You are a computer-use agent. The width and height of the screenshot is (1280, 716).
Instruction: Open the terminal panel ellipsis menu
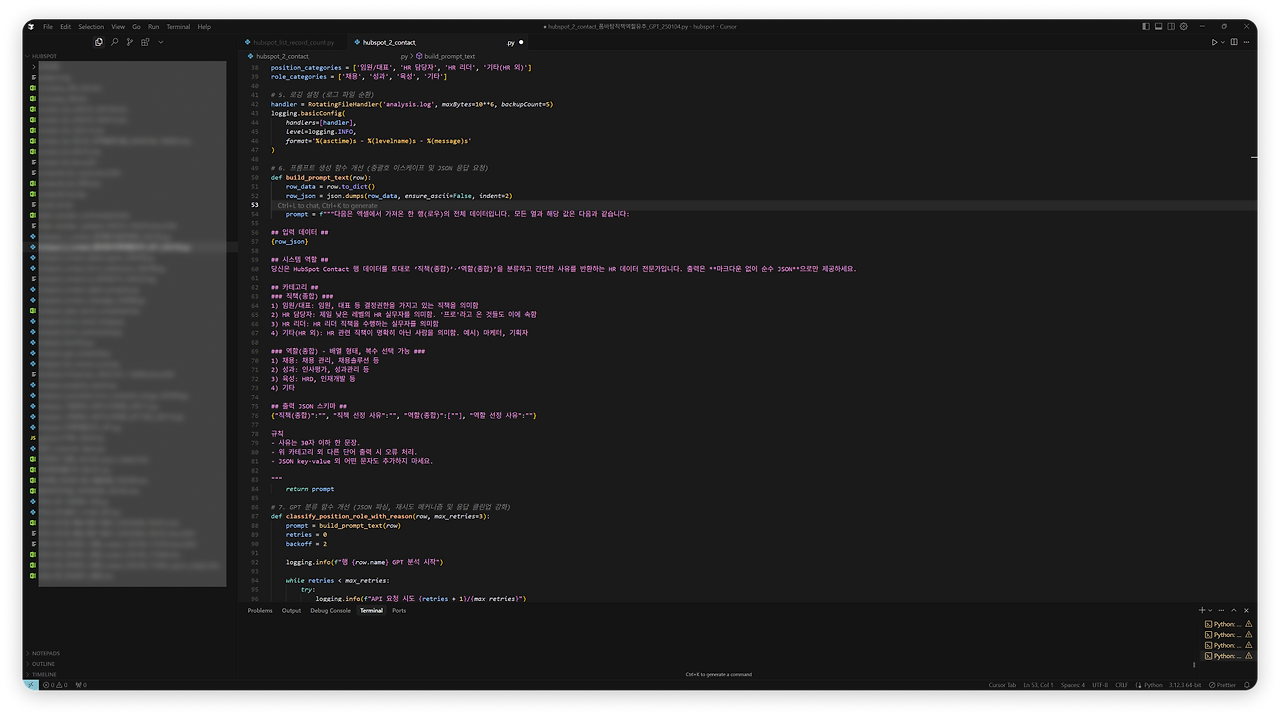(x=1222, y=610)
